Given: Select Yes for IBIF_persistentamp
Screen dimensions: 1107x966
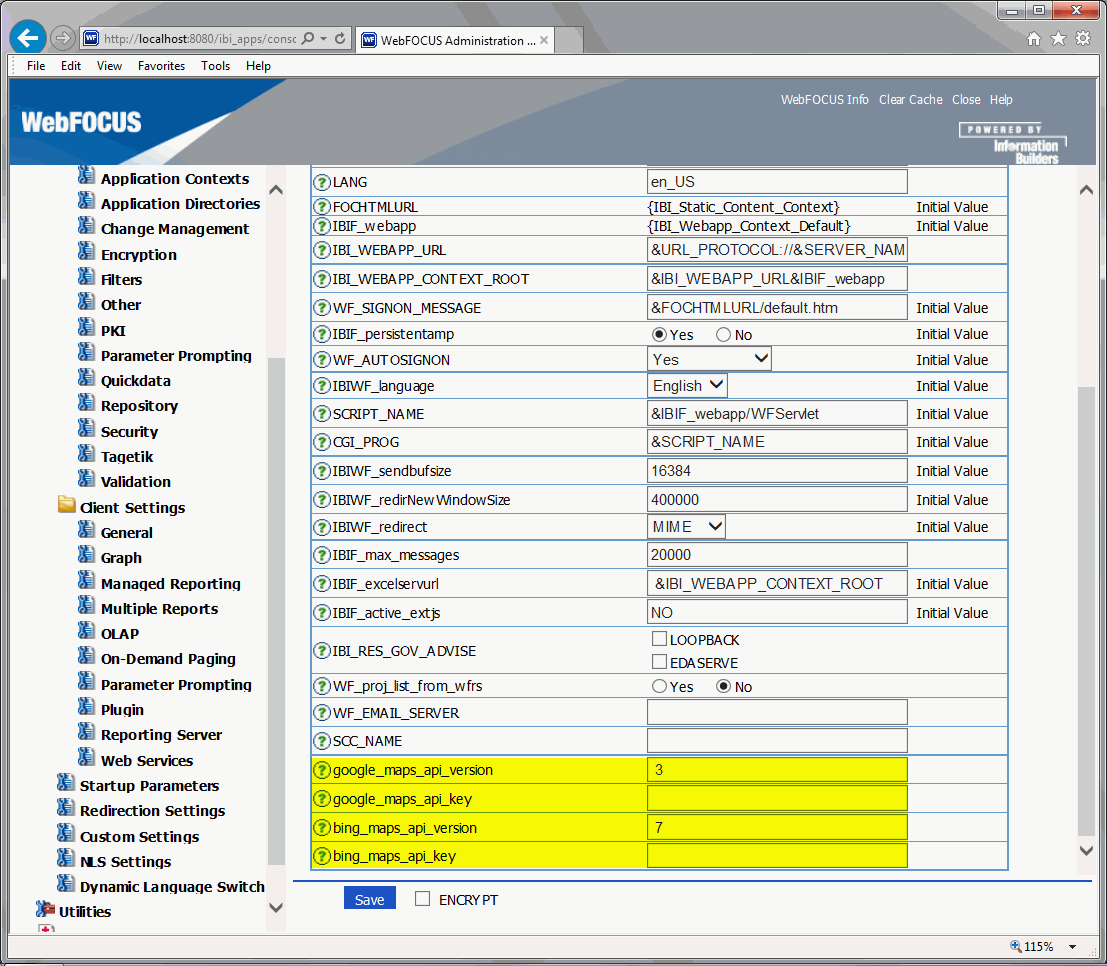Looking at the screenshot, I should click(x=659, y=335).
